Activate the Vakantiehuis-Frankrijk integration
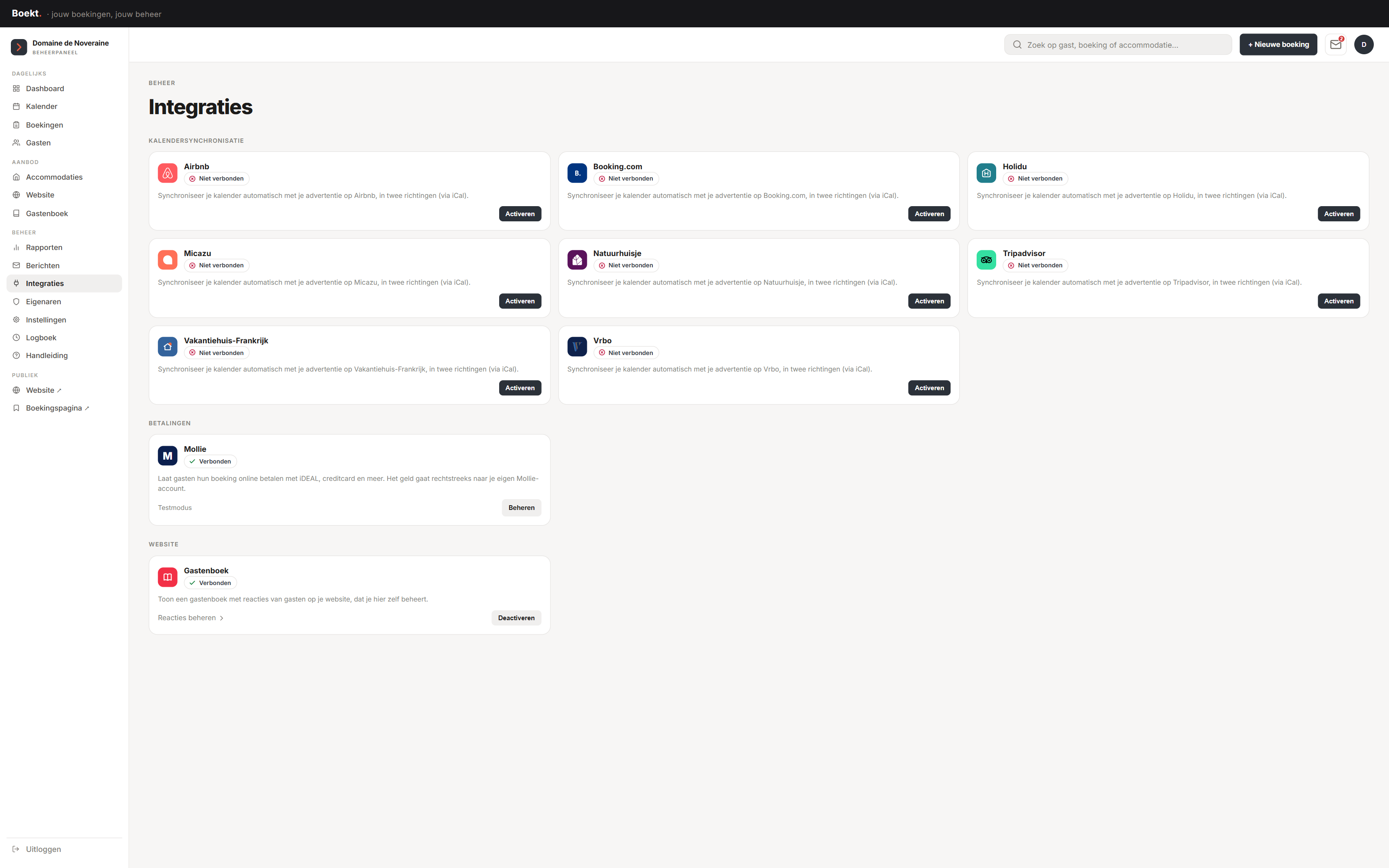1389x868 pixels. click(x=520, y=388)
